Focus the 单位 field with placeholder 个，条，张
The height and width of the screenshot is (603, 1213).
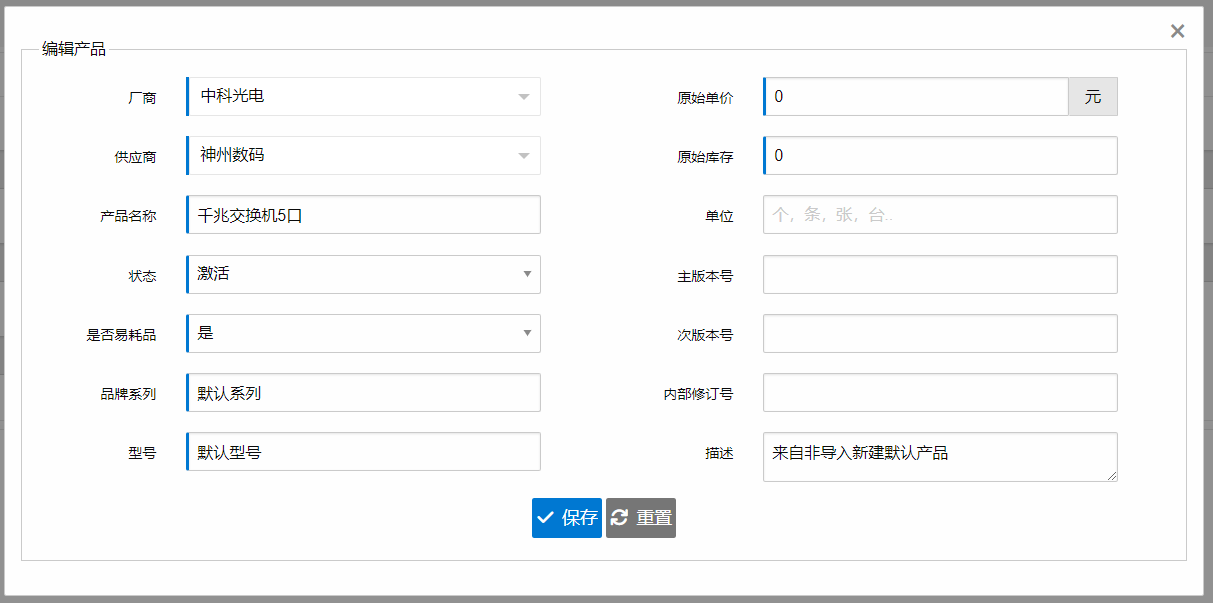(x=940, y=214)
